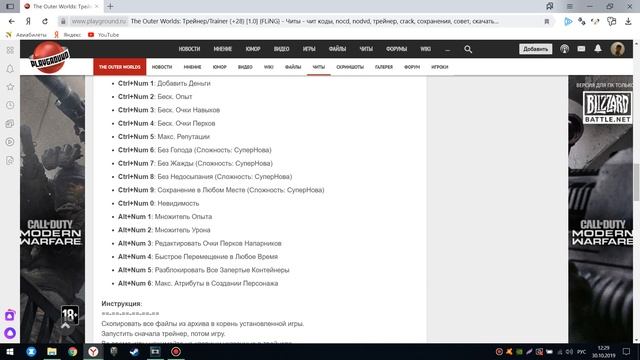Image resolution: width=640 pixels, height=360 pixels.
Task: Open ФАЙЛЫ tab in game submenu
Action: point(293,67)
